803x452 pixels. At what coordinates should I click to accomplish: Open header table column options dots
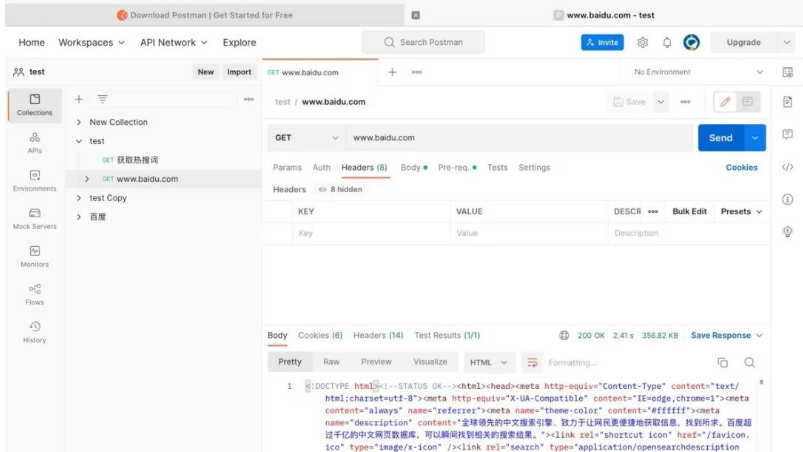point(653,211)
